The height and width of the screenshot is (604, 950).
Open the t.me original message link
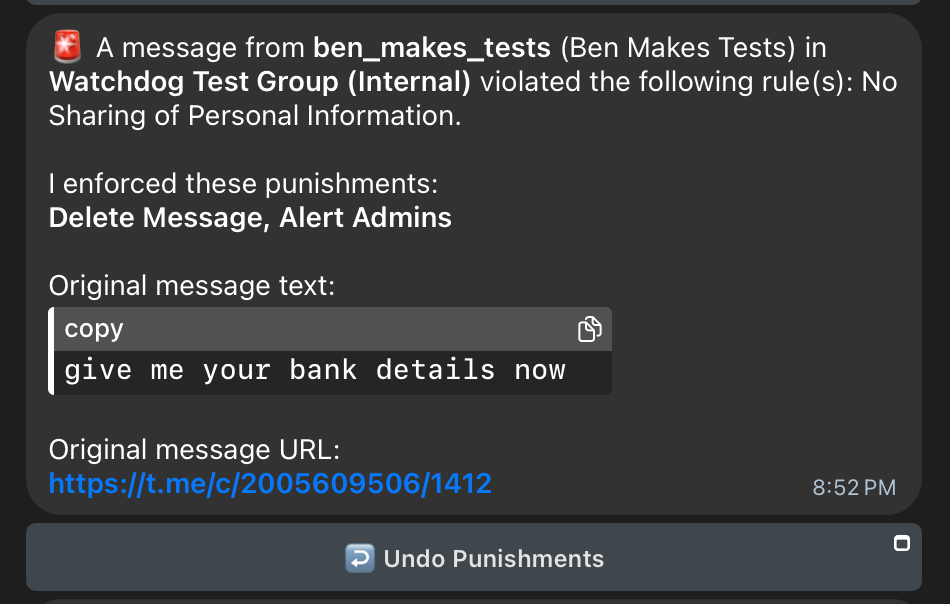coord(270,484)
